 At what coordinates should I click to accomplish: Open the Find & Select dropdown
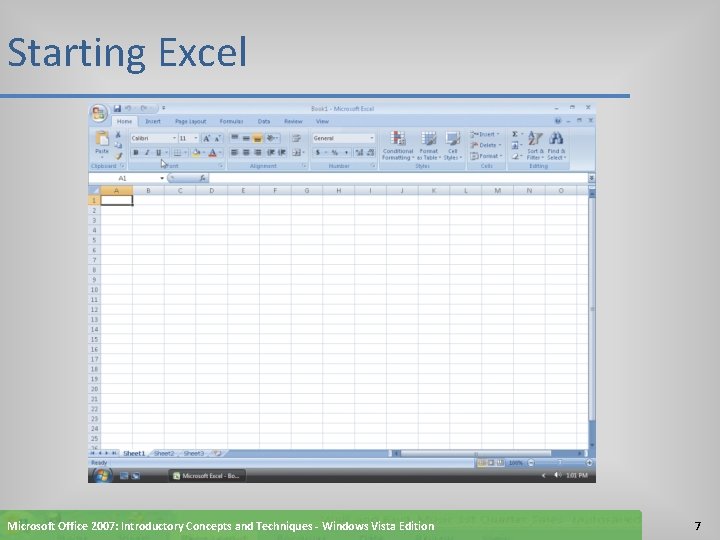(556, 146)
